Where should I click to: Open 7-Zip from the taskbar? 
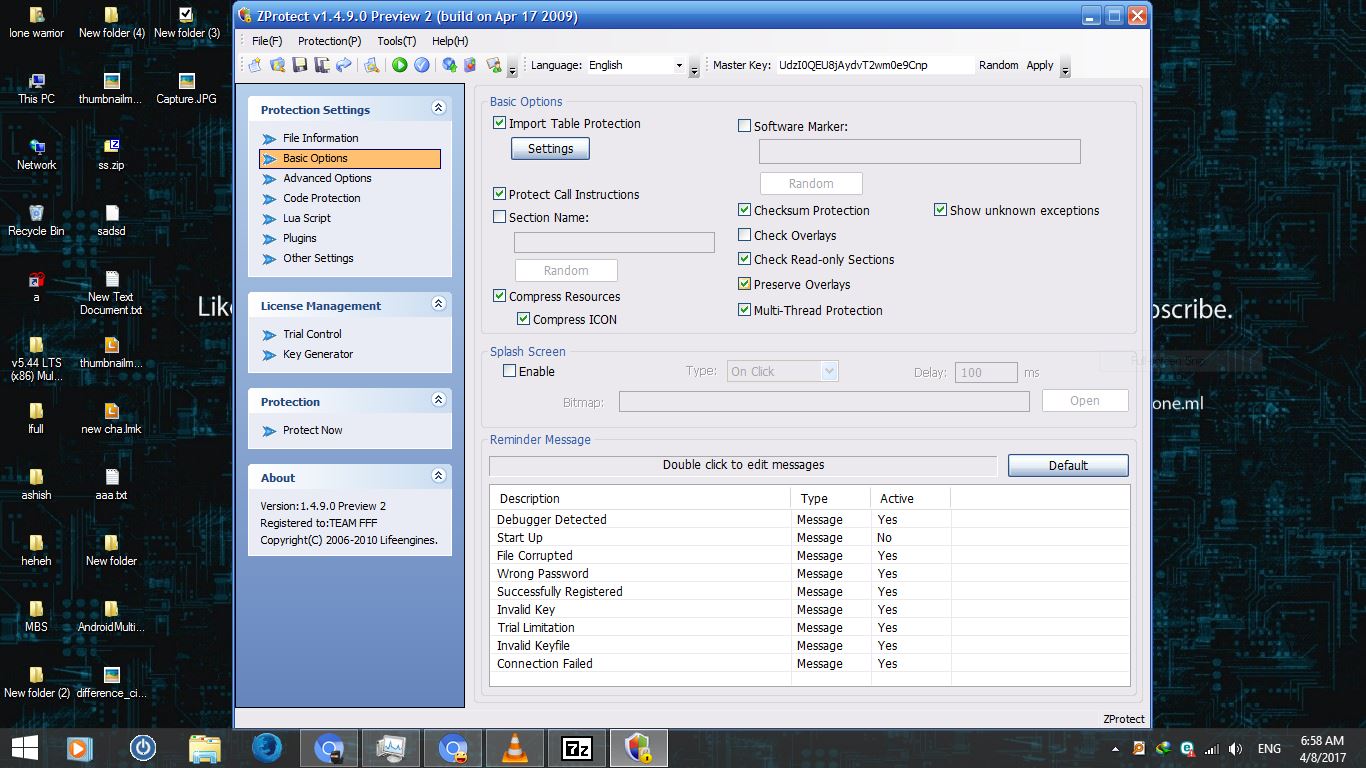tap(577, 748)
